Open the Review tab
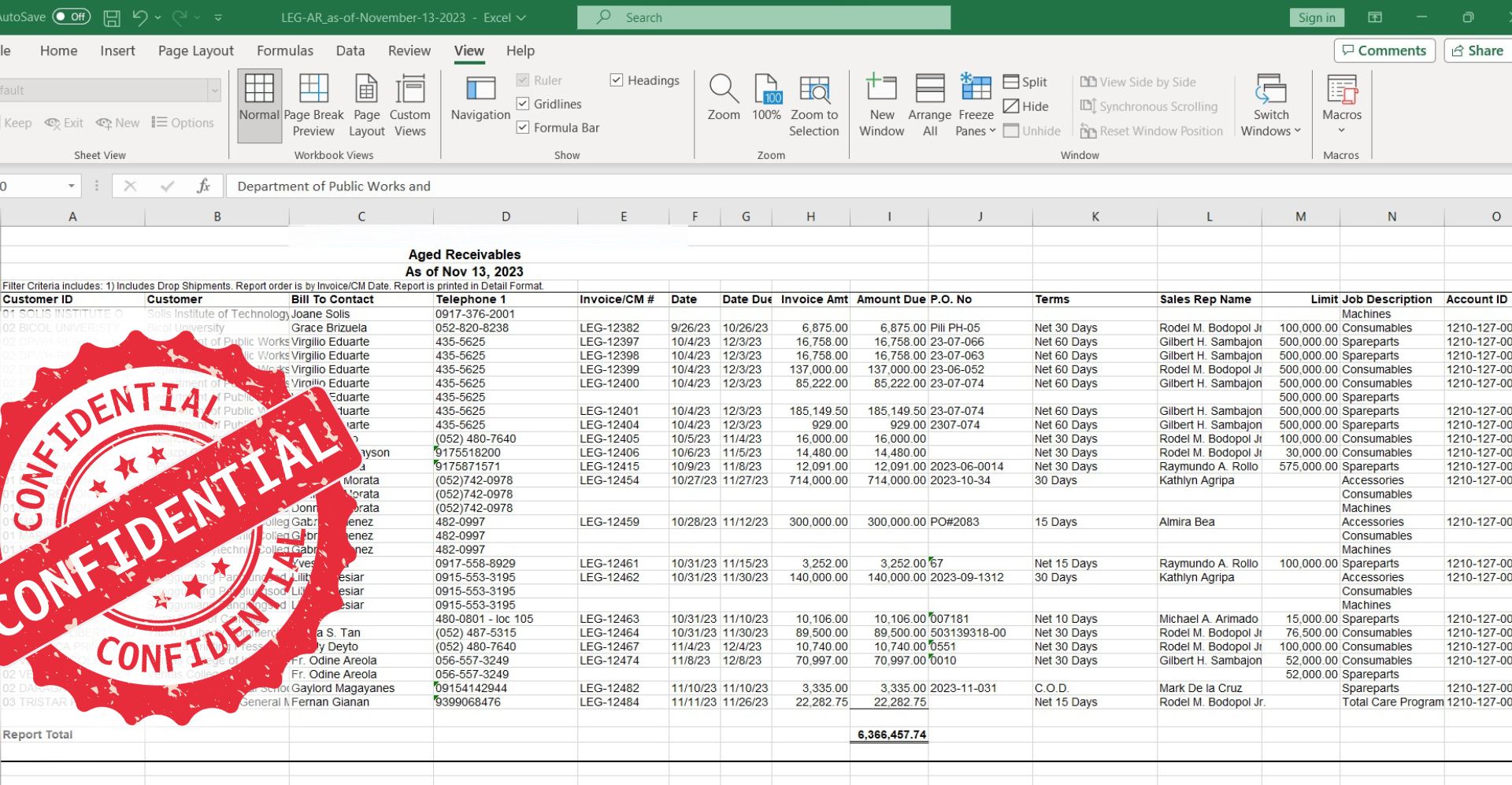This screenshot has width=1512, height=785. pos(409,50)
